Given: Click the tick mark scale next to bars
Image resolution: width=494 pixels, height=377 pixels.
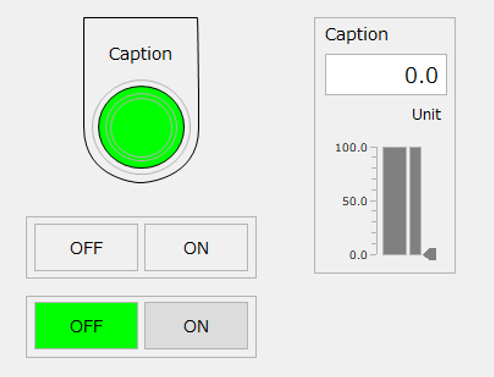Looking at the screenshot, I should click(374, 201).
